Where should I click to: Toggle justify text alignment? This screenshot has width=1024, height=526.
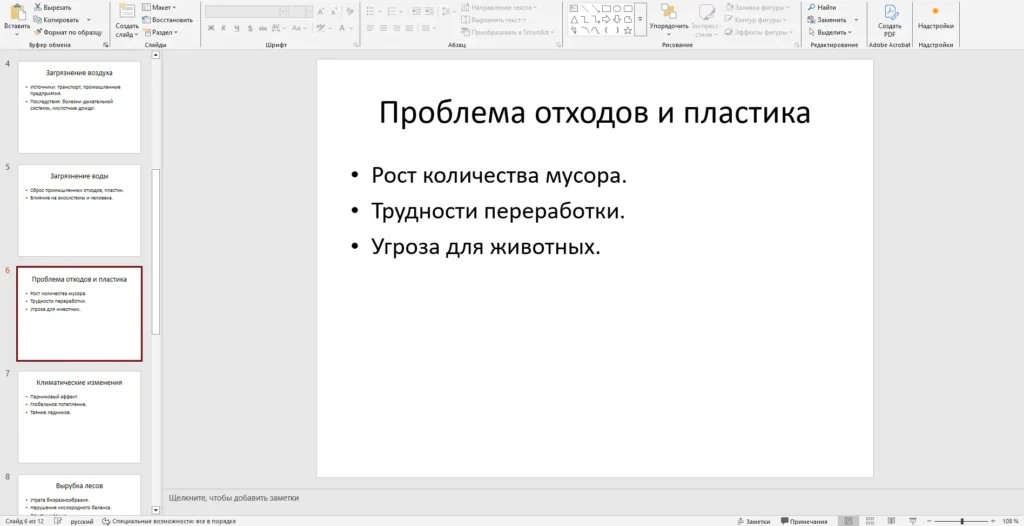(x=411, y=28)
